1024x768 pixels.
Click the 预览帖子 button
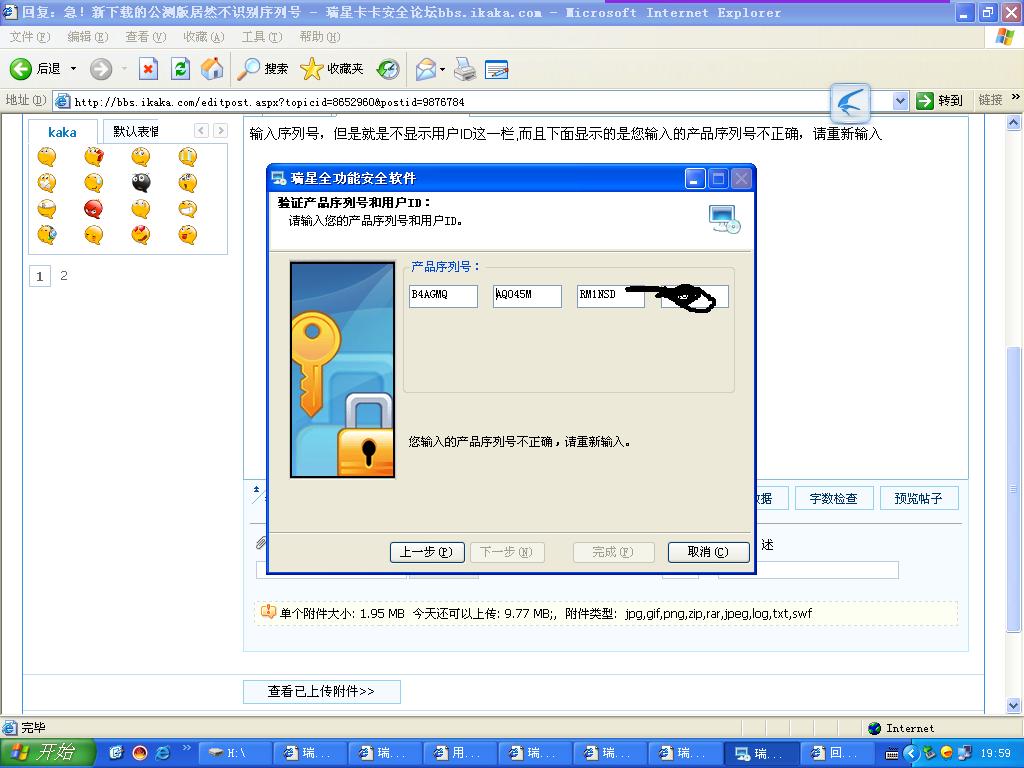pyautogui.click(x=918, y=498)
